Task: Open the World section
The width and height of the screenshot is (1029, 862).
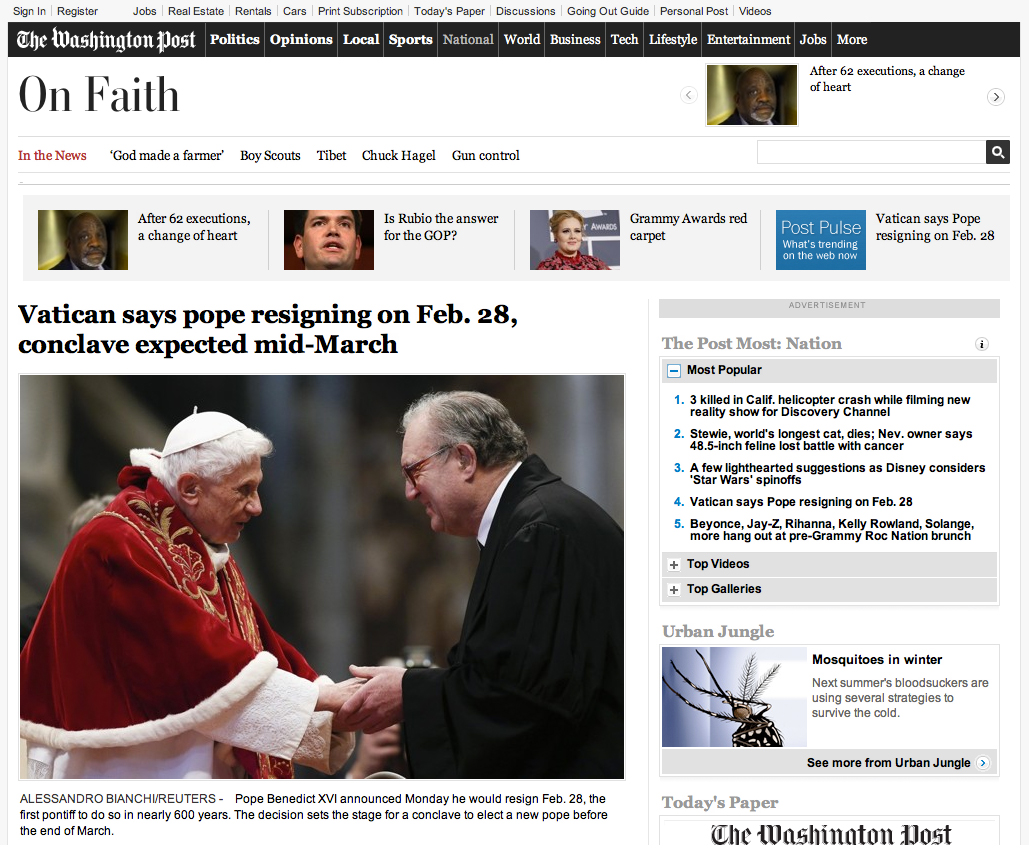Action: pyautogui.click(x=522, y=39)
